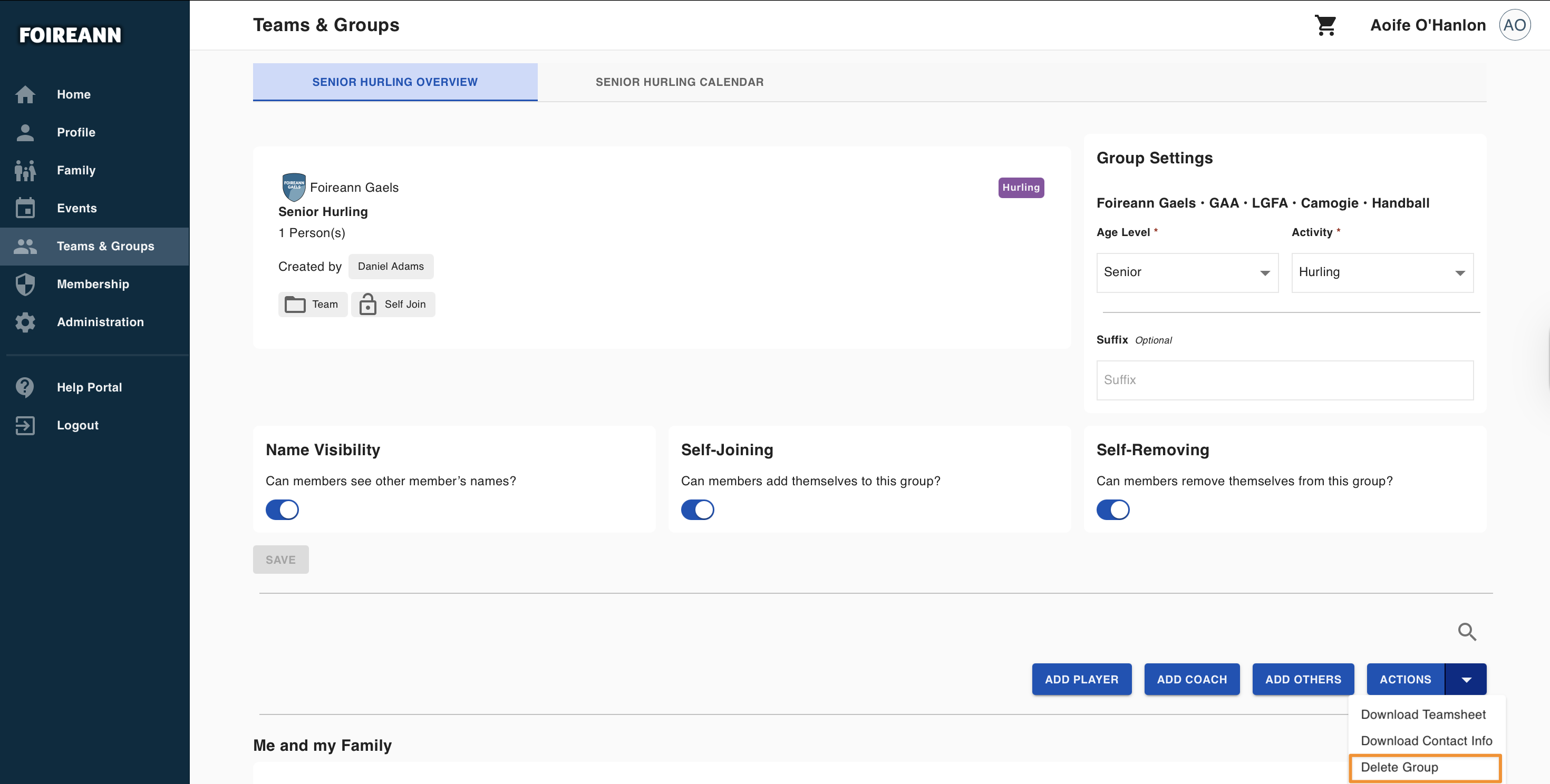Open the Activity Hurling dropdown
Image resolution: width=1550 pixels, height=784 pixels.
pos(1382,272)
